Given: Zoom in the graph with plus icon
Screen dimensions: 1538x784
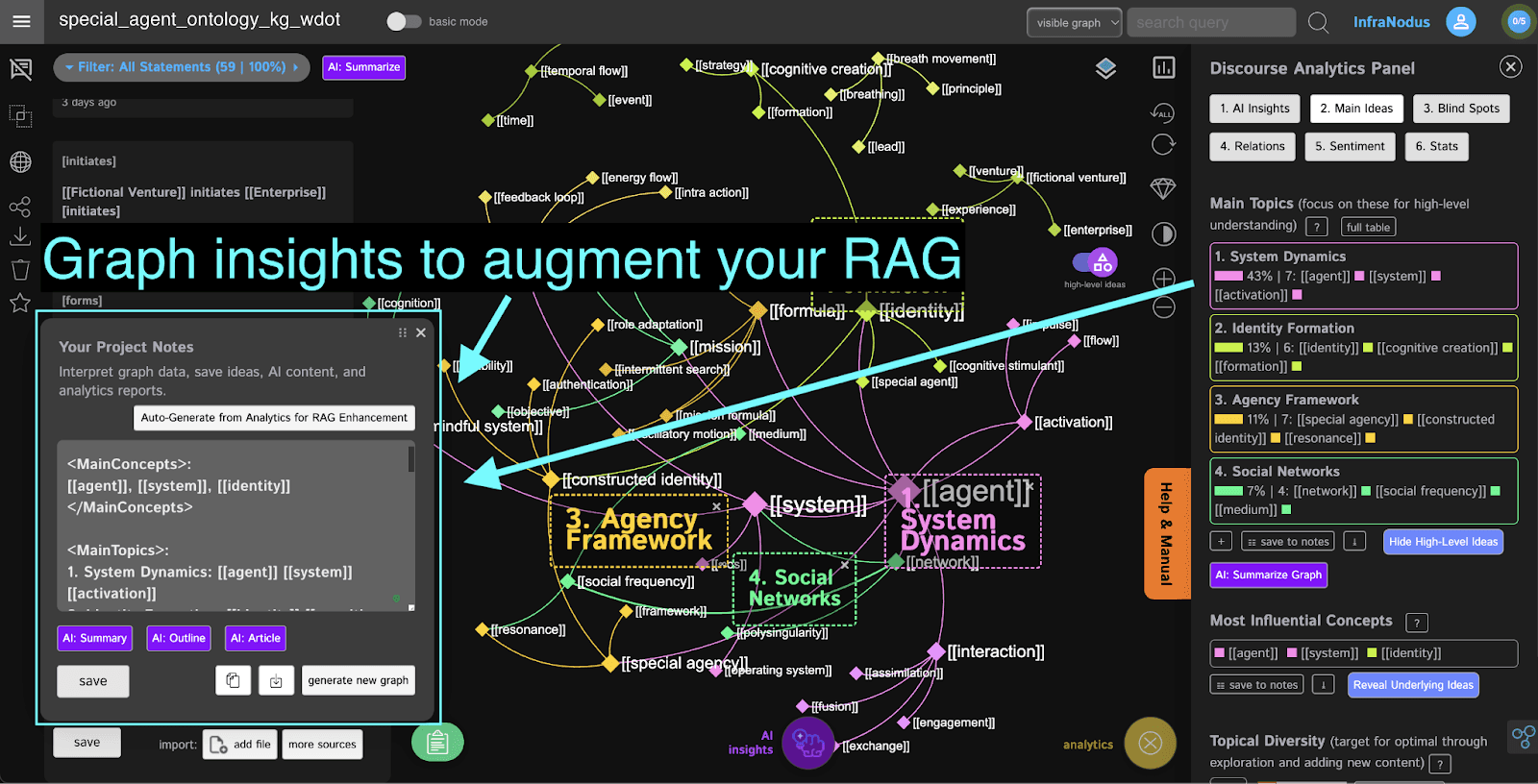Looking at the screenshot, I should pyautogui.click(x=1163, y=279).
